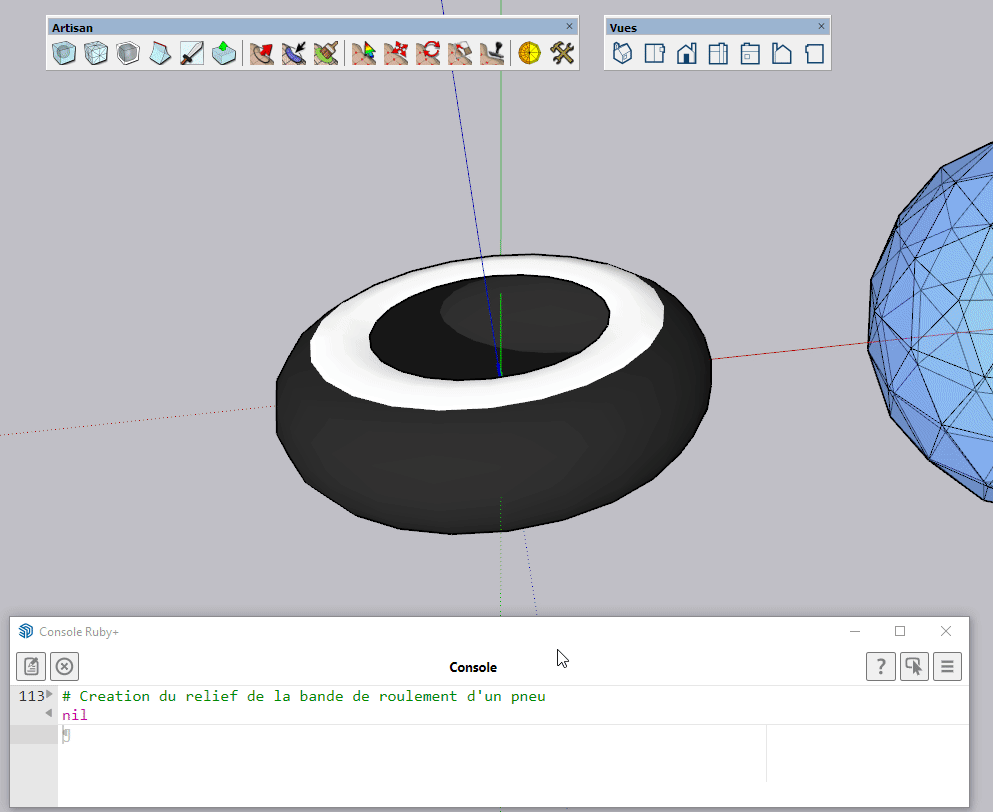Select the Vertex Select tool
This screenshot has height=812, width=993.
point(364,53)
